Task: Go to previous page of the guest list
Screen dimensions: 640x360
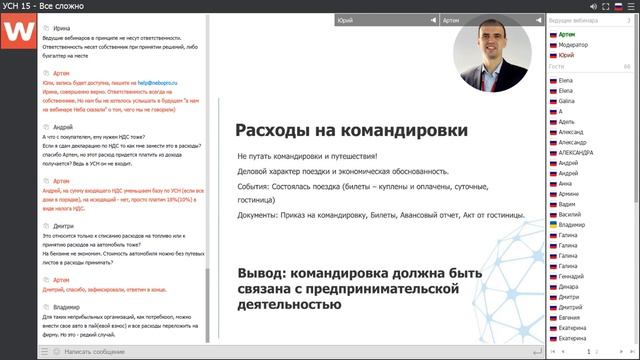Action: [563, 351]
